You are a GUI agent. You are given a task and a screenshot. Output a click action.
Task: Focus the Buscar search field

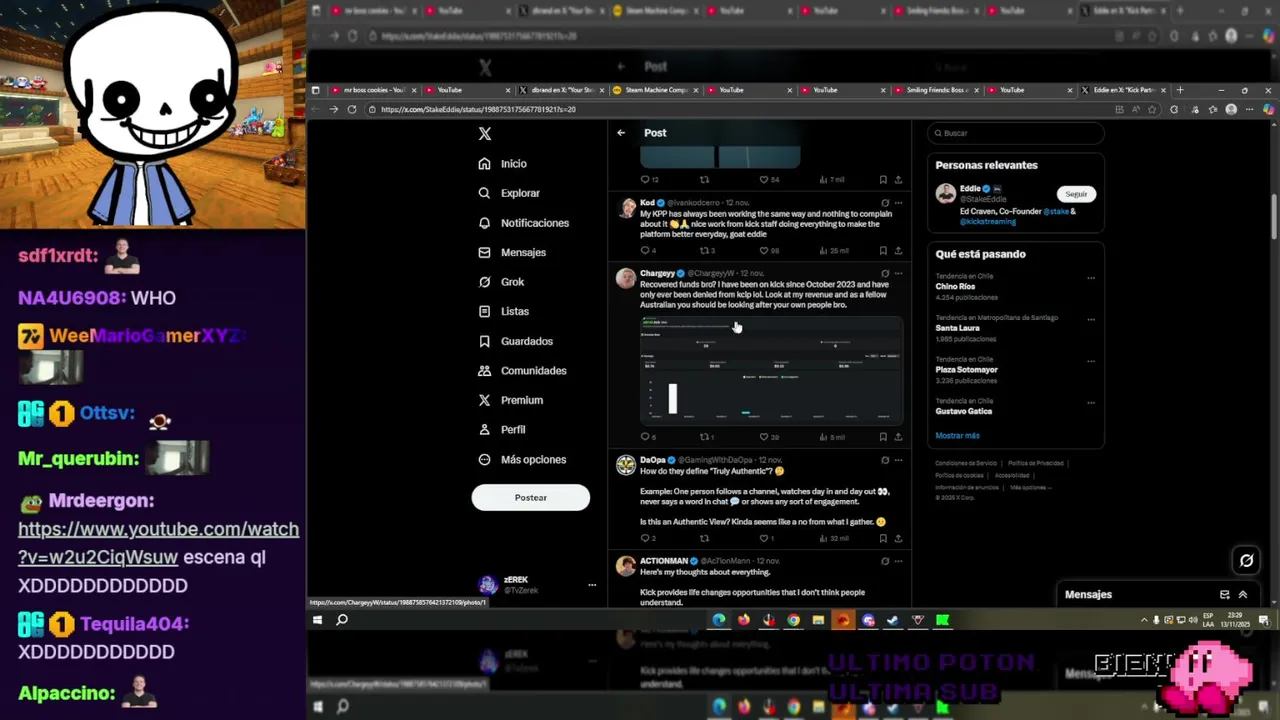tap(1016, 133)
